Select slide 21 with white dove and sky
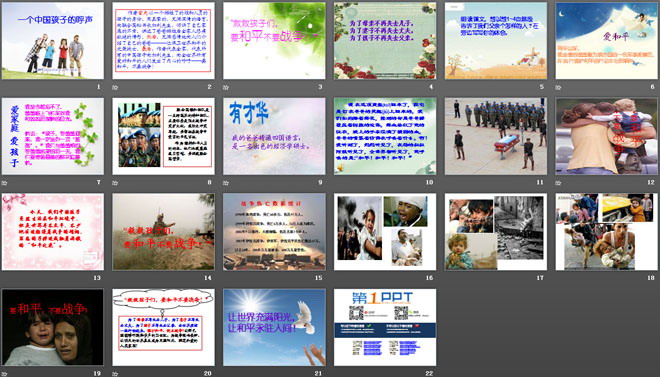This screenshot has height=377, width=660. pyautogui.click(x=274, y=327)
